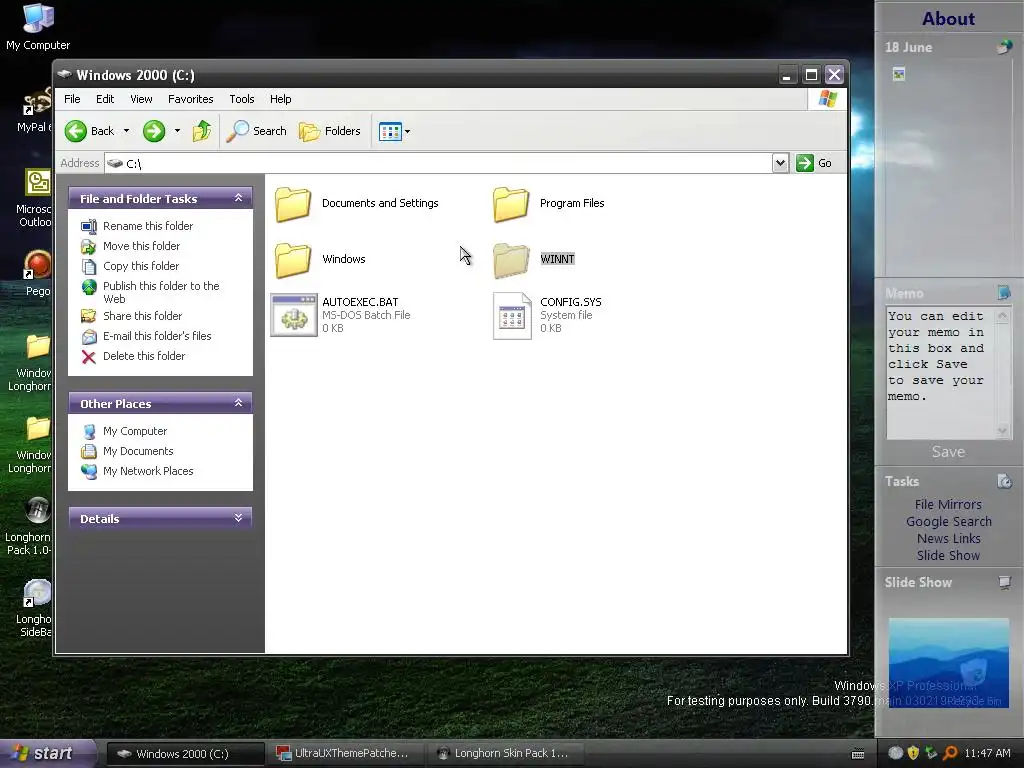Select the CONFIG.SYS file icon
This screenshot has width=1024, height=768.
coord(512,315)
